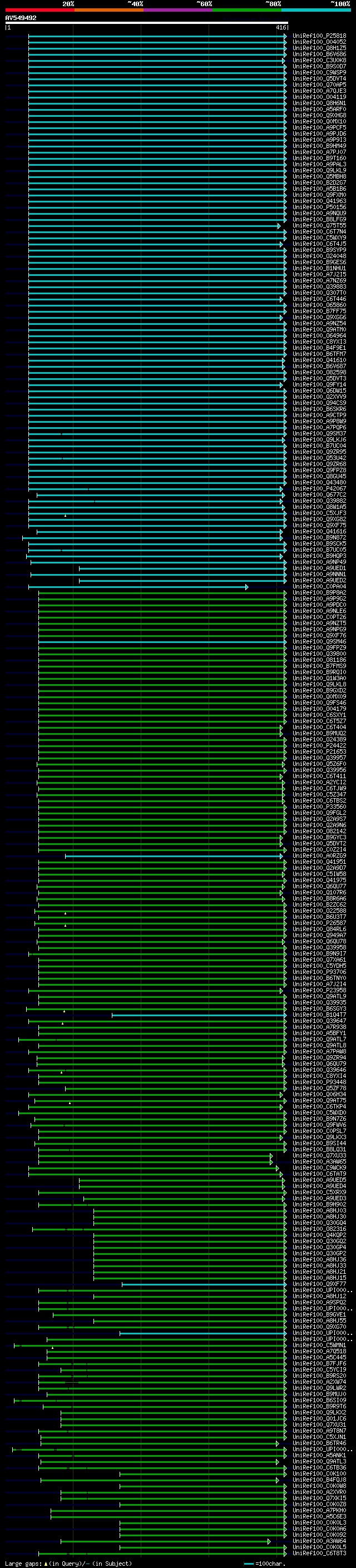The height and width of the screenshot is (1568, 356).
Task: Select label UniRef100_A2YCI2
Action: tap(319, 782)
